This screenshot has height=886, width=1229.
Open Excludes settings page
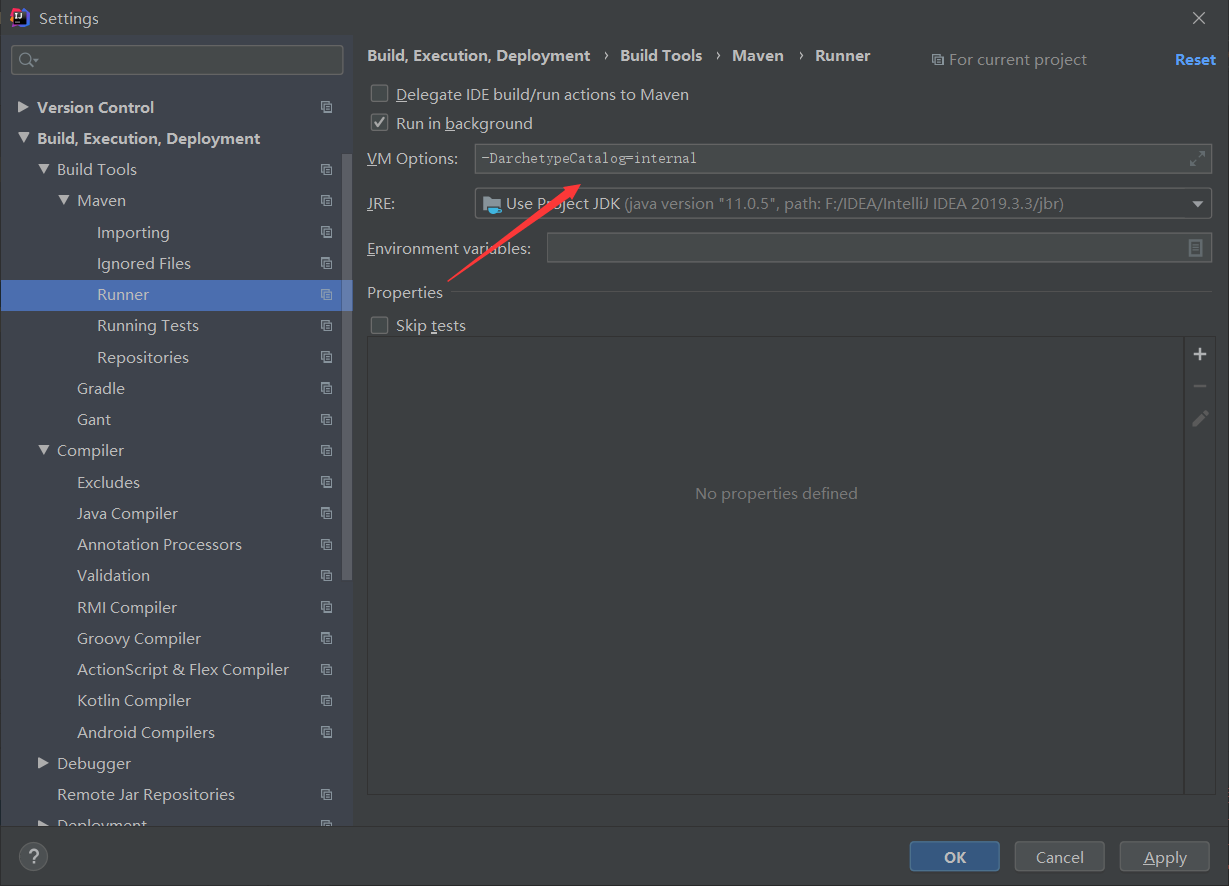point(108,482)
